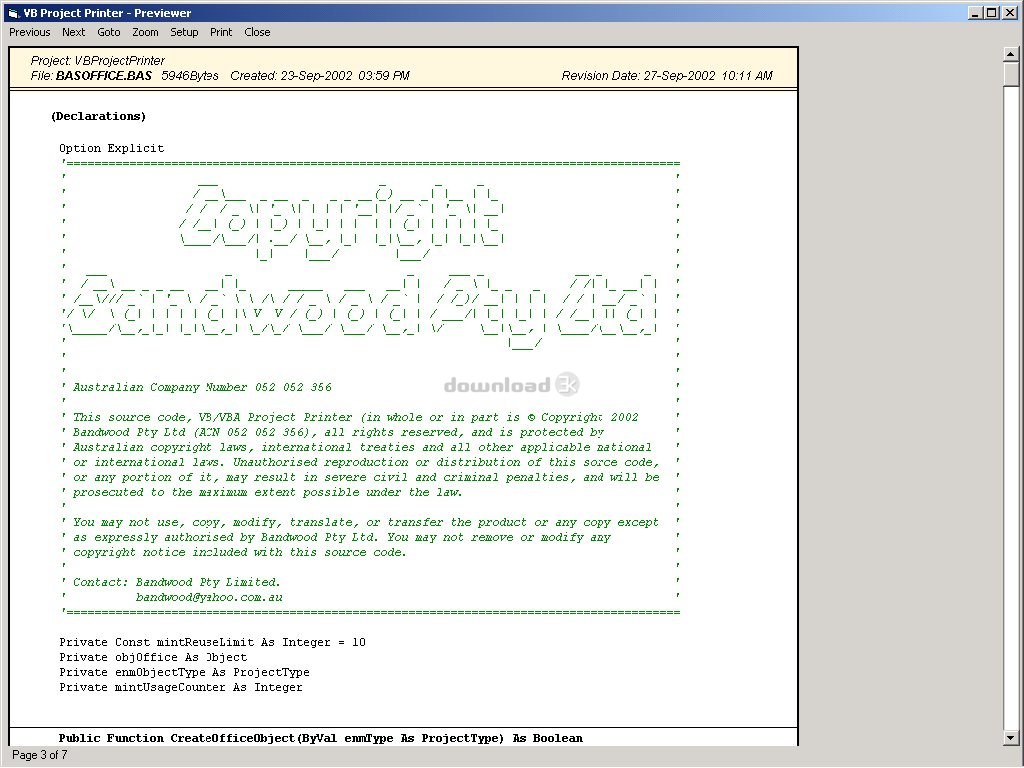Click Close in the menu bar

257,32
